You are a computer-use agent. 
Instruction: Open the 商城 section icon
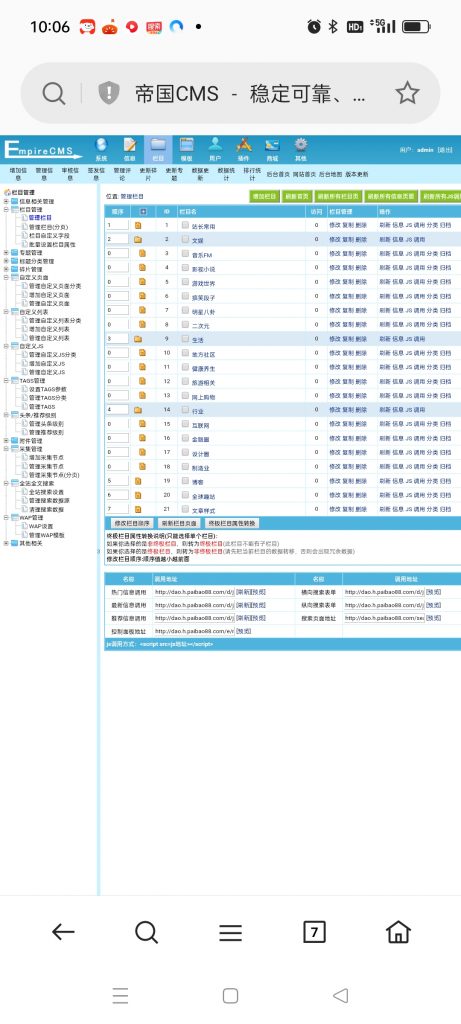(272, 149)
